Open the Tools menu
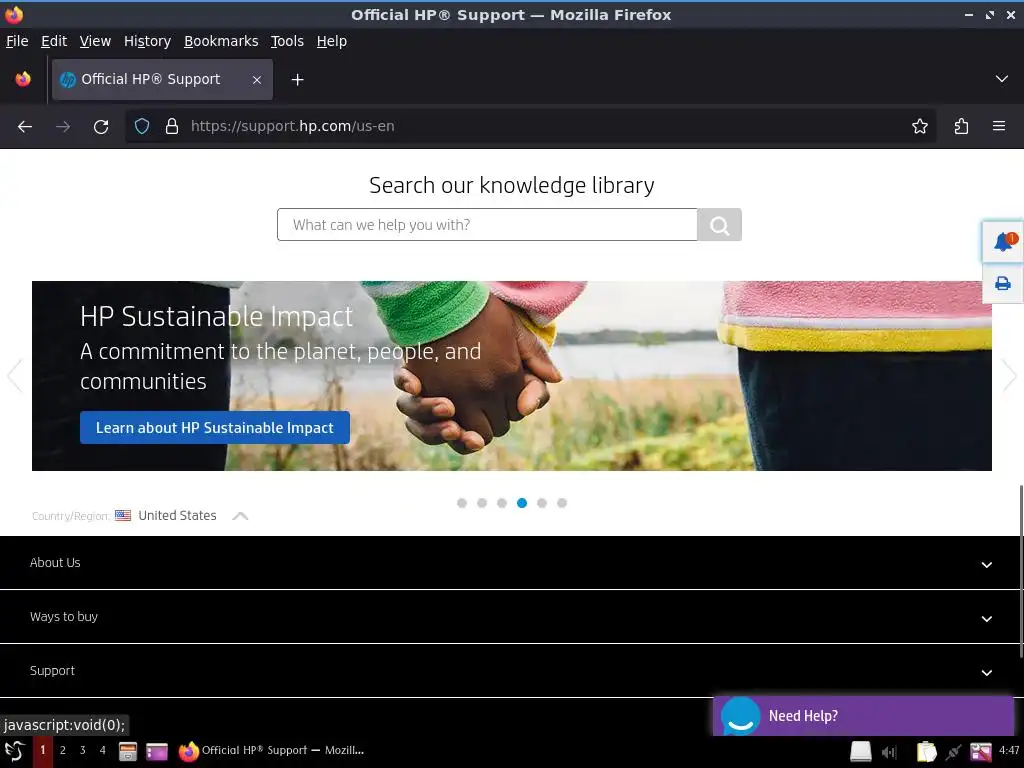The height and width of the screenshot is (768, 1024). point(287,41)
